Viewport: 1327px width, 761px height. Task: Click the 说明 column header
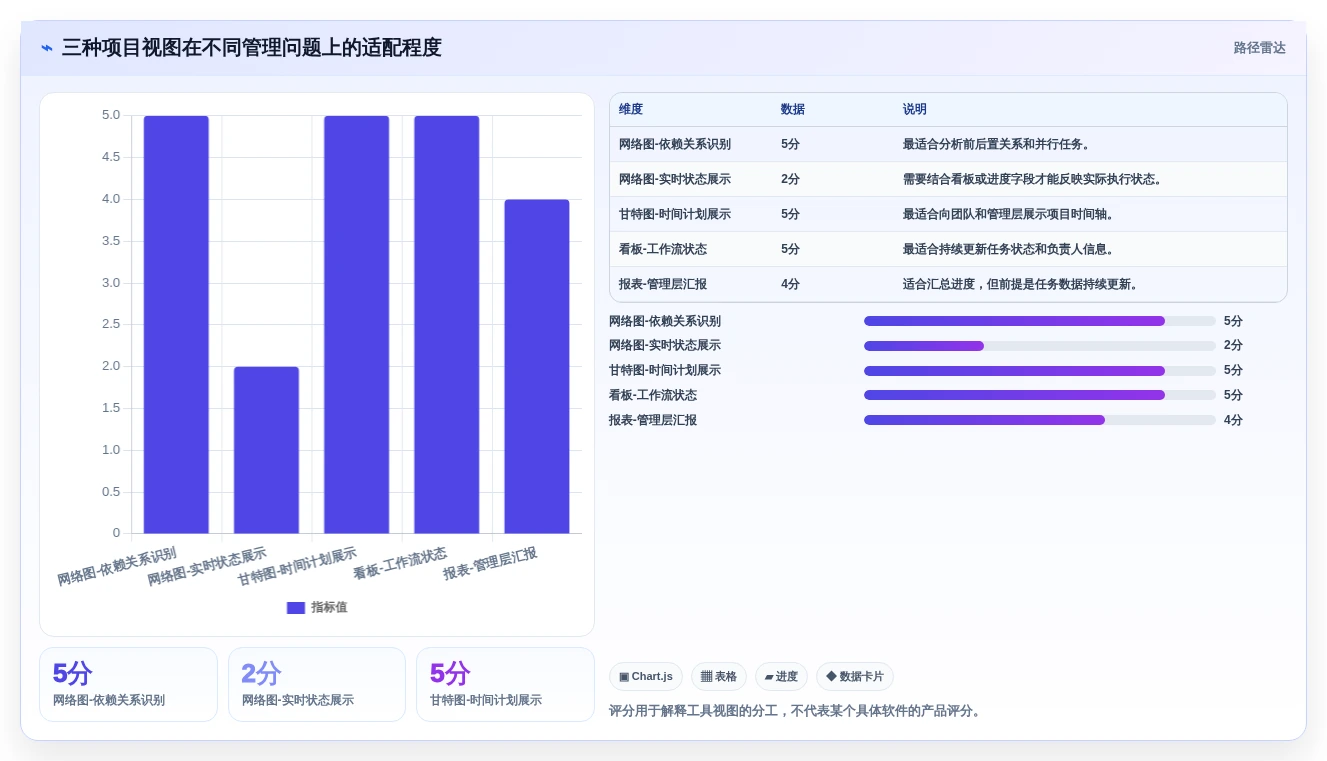point(915,109)
